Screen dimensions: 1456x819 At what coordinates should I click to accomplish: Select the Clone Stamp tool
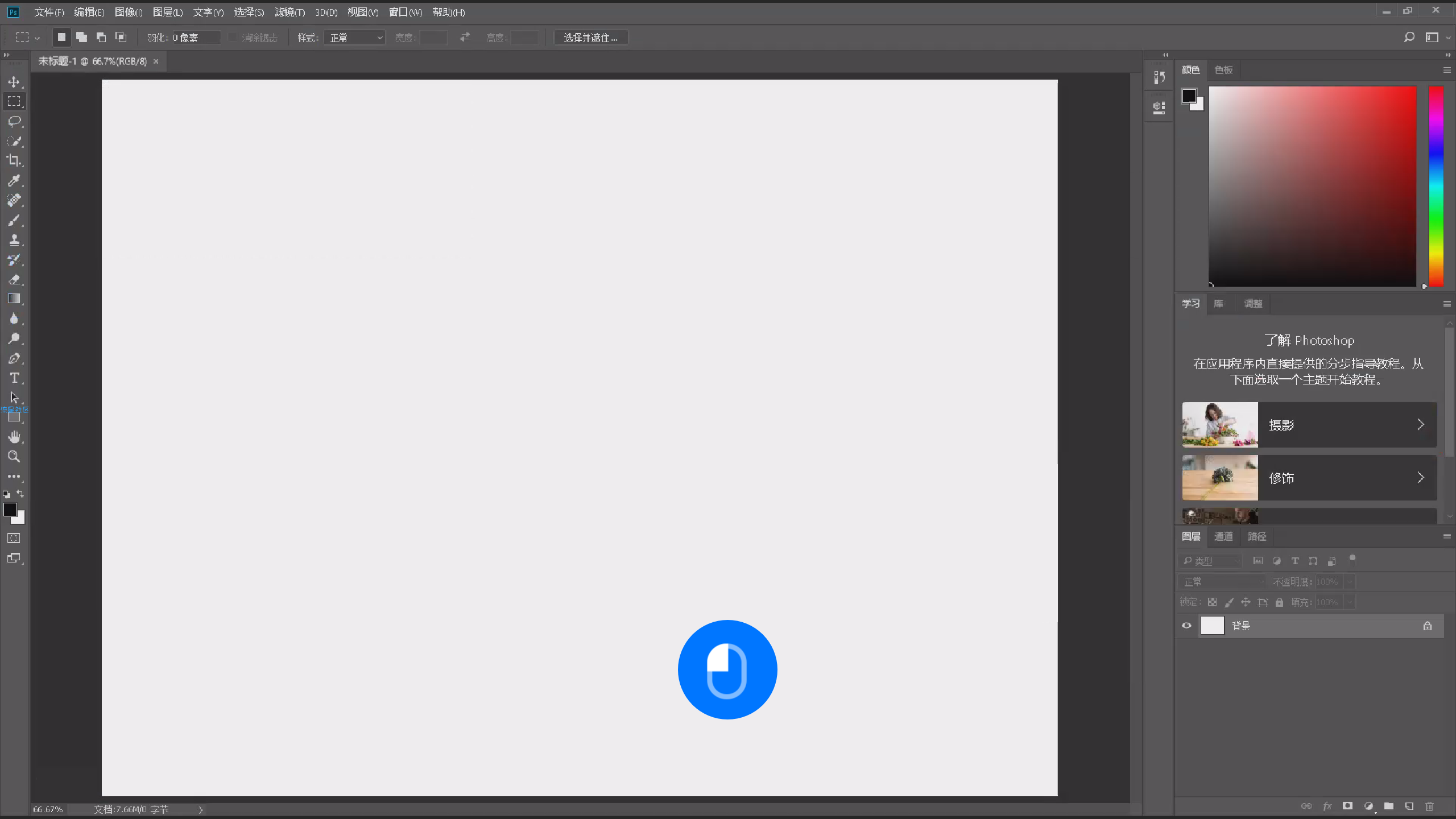(x=14, y=239)
